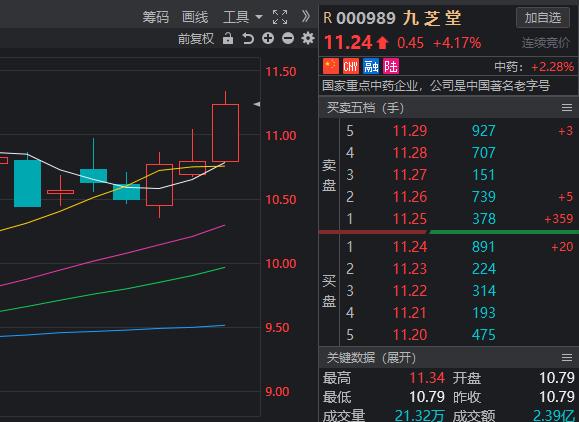Image resolution: width=579 pixels, height=422 pixels.
Task: Click the current price 11.24
Action: pos(348,42)
